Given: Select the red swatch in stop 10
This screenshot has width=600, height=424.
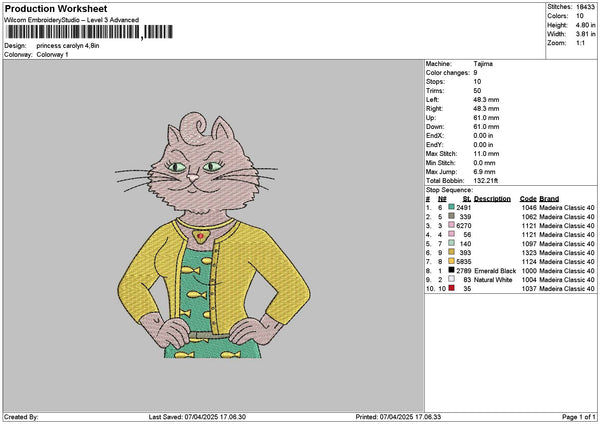Looking at the screenshot, I should pos(452,288).
